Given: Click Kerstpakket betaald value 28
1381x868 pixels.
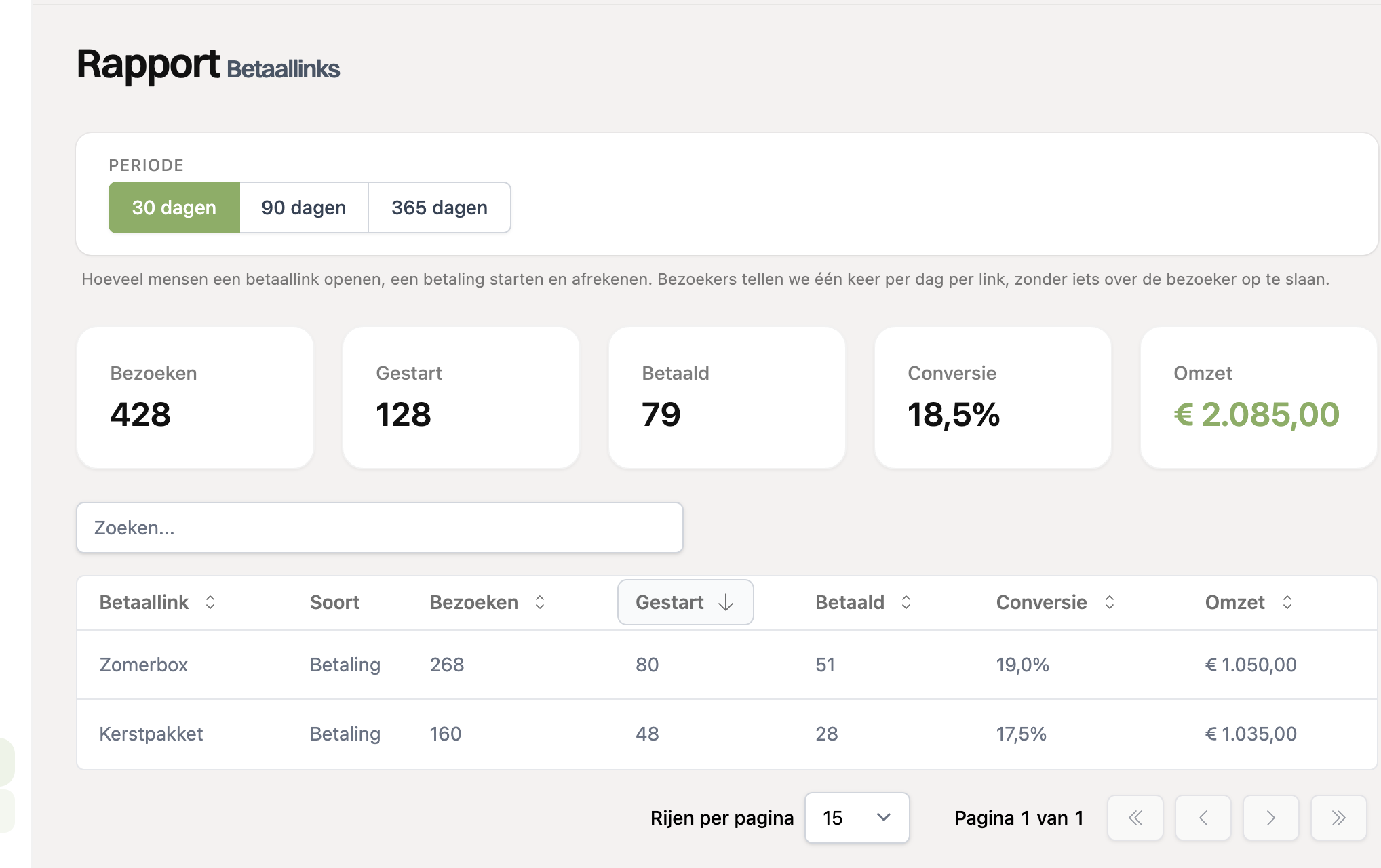Looking at the screenshot, I should [x=826, y=734].
